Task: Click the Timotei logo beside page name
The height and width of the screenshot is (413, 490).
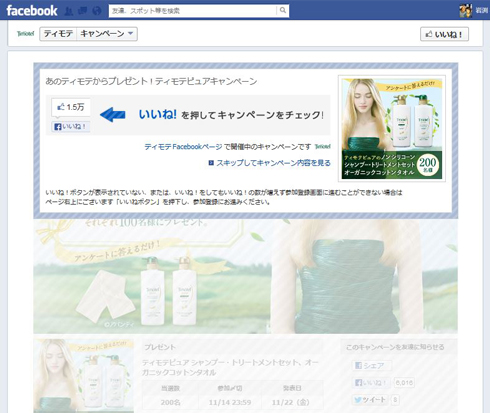Action: pos(26,34)
